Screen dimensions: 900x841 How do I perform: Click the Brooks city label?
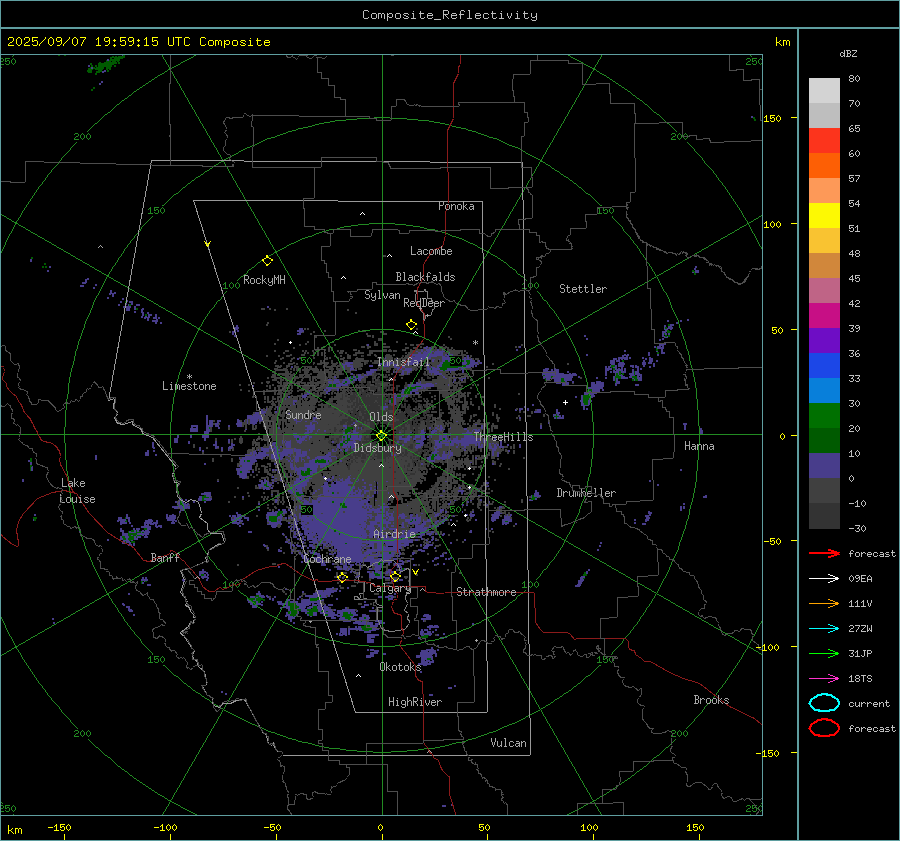click(x=711, y=700)
